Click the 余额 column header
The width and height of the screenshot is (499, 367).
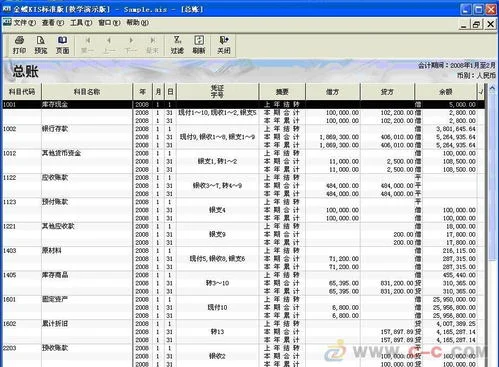(x=446, y=92)
